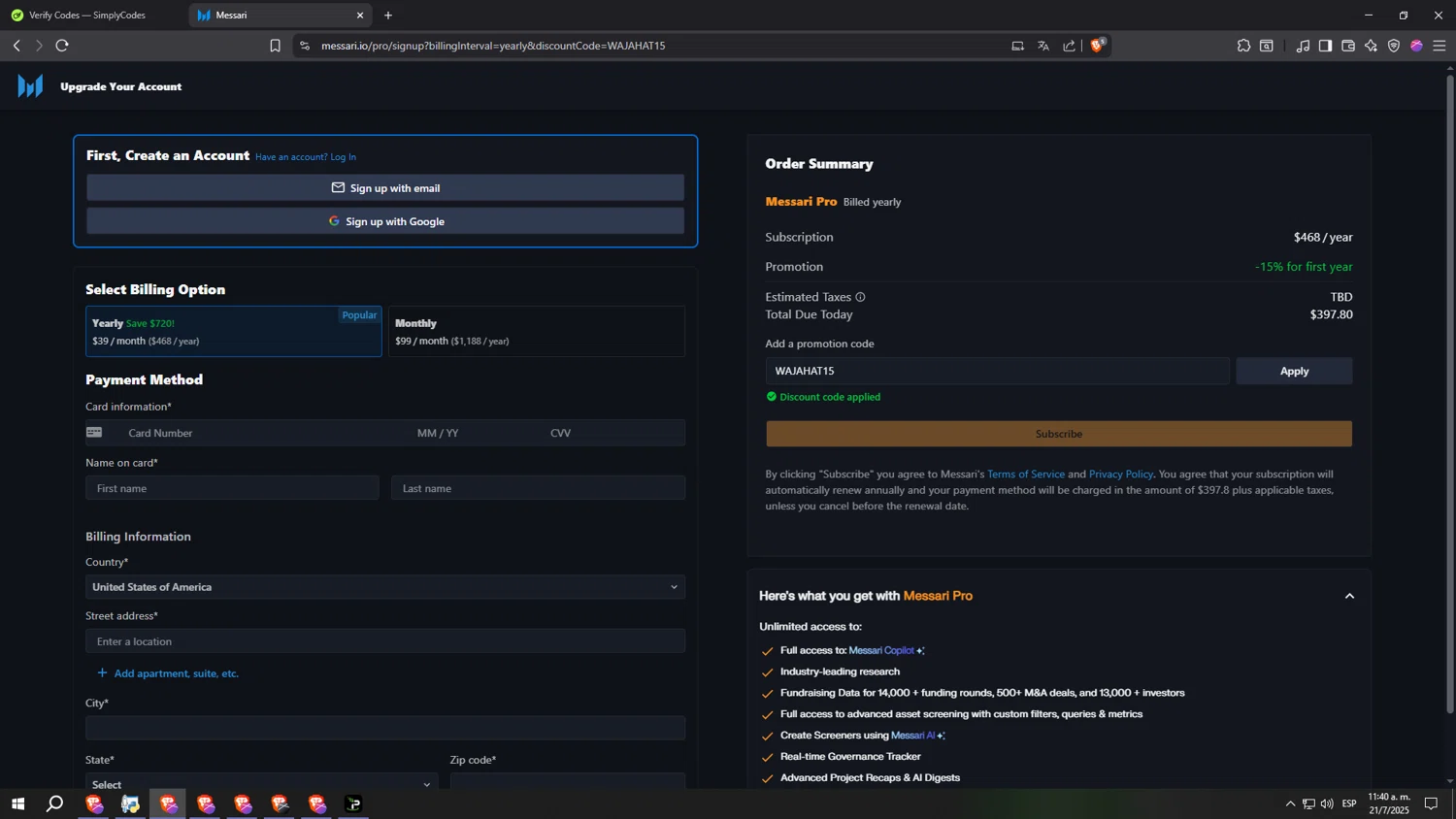Open the Brave Wallet icon

[x=1348, y=46]
